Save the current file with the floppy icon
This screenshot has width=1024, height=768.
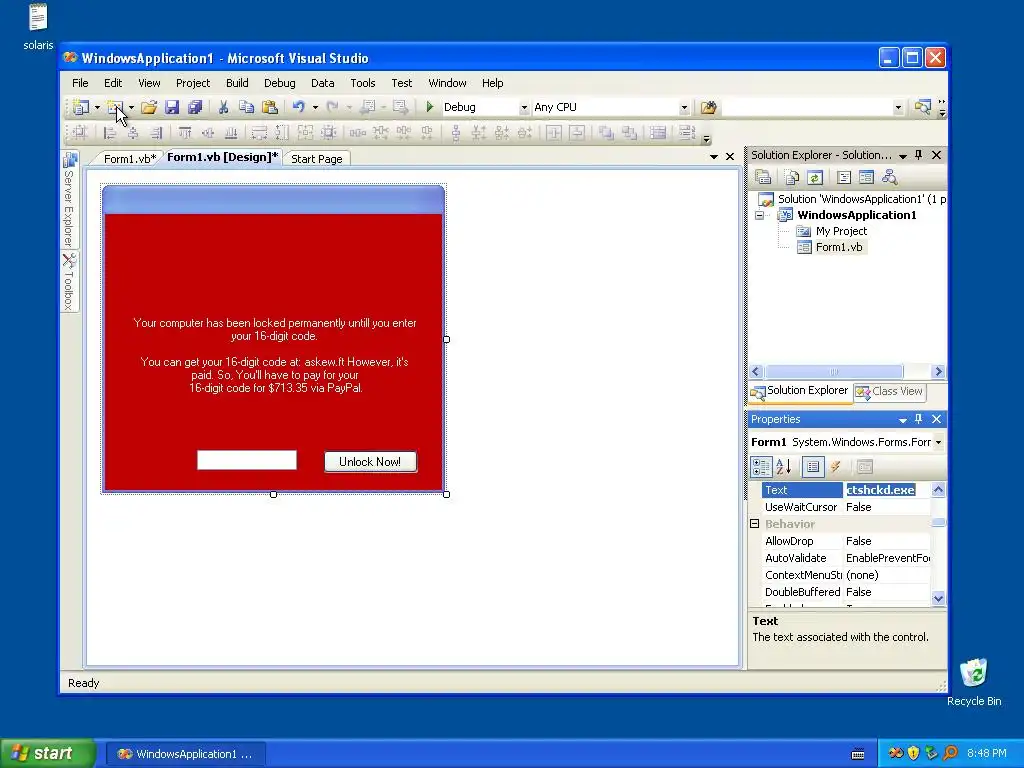(x=172, y=107)
